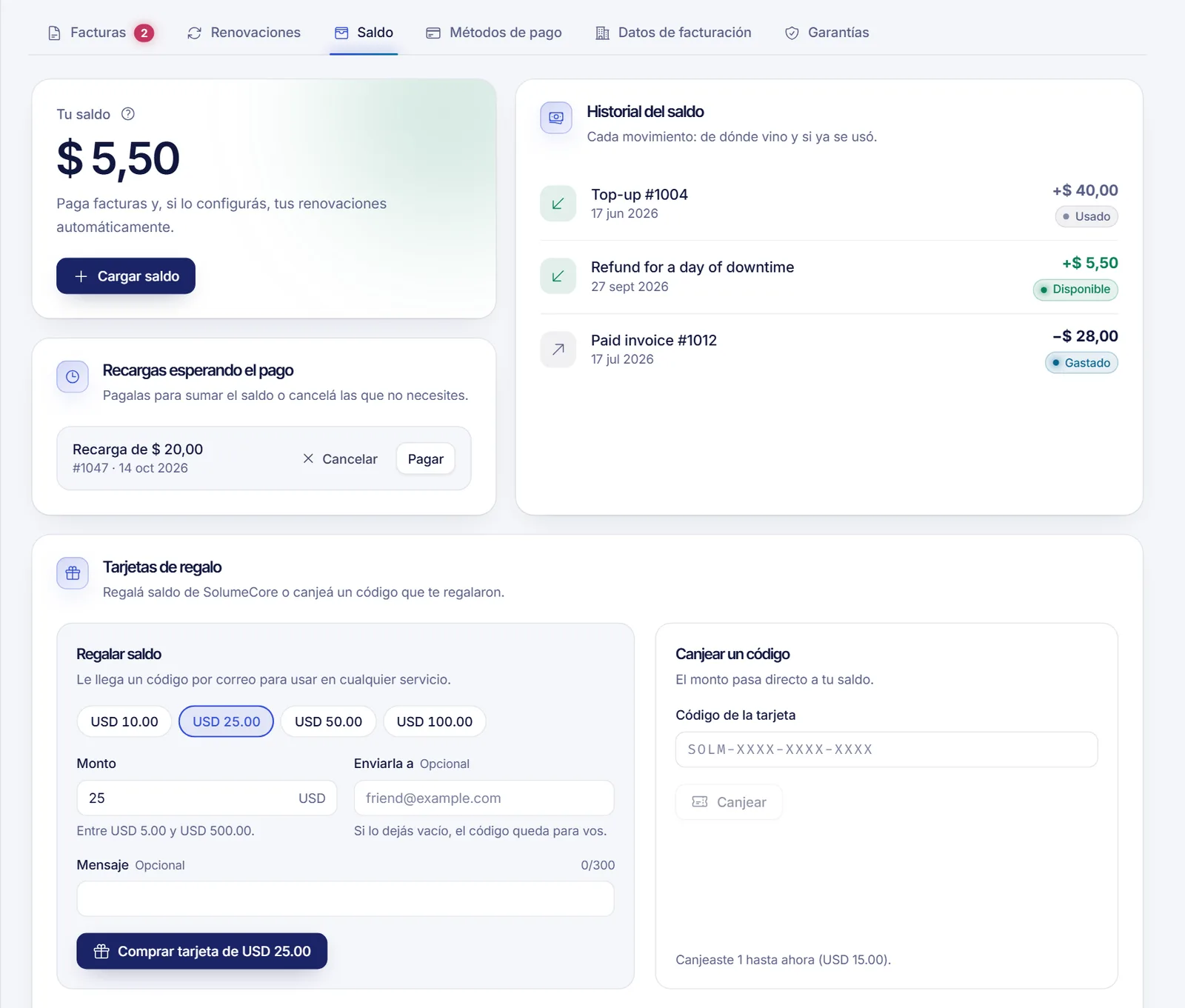Click Comprar tarjeta de USD 25.00
Screen dimensions: 1185x1008
click(x=202, y=951)
